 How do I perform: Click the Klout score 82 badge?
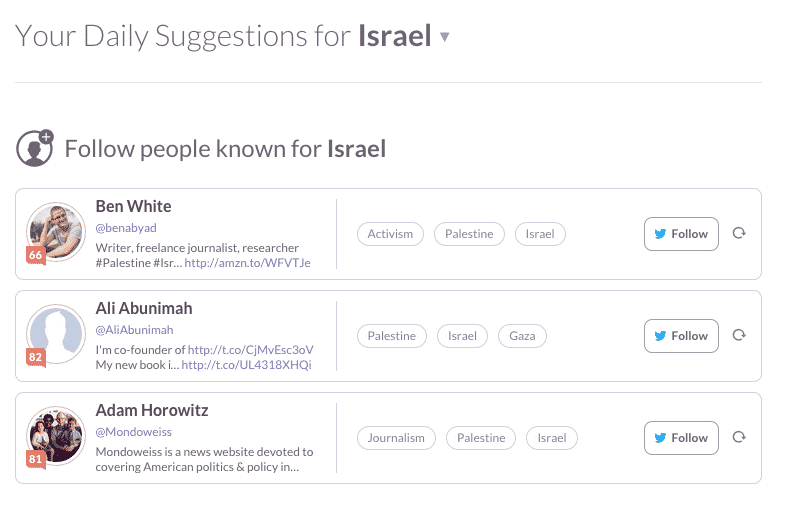[x=36, y=357]
